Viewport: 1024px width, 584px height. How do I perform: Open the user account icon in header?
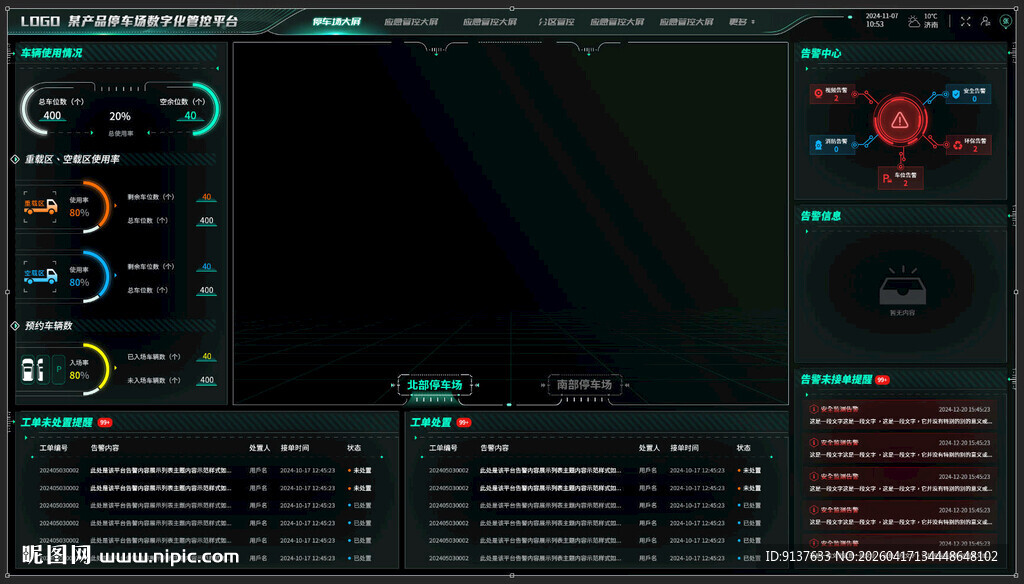[985, 21]
